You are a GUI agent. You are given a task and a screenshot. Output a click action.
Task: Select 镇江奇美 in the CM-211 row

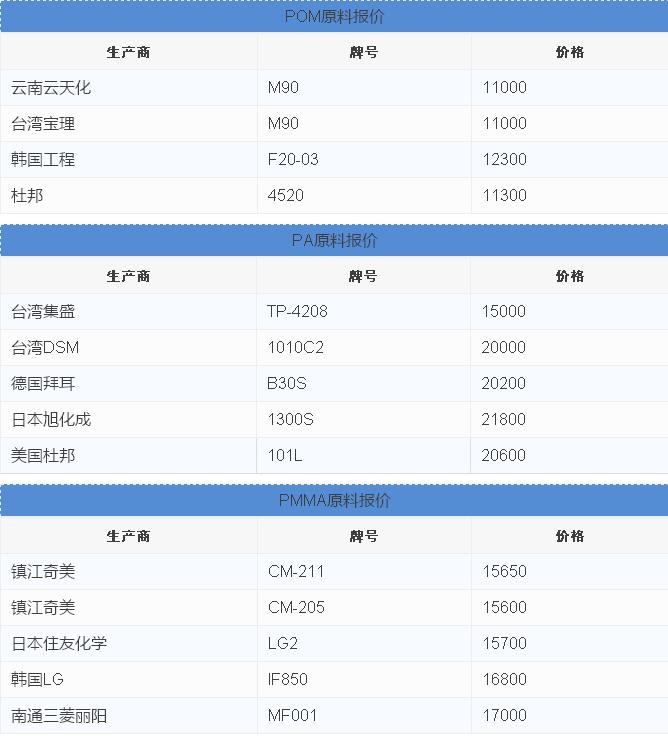point(128,571)
